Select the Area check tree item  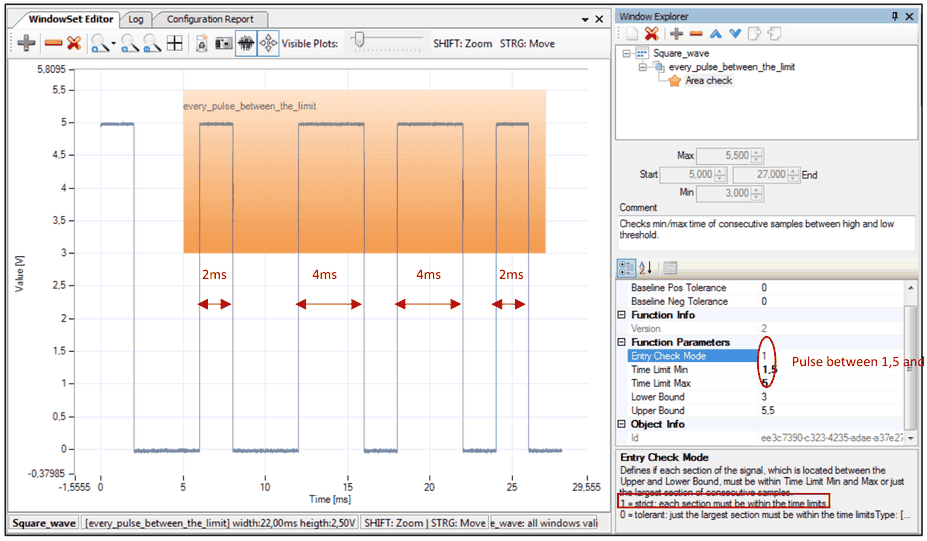pos(708,80)
